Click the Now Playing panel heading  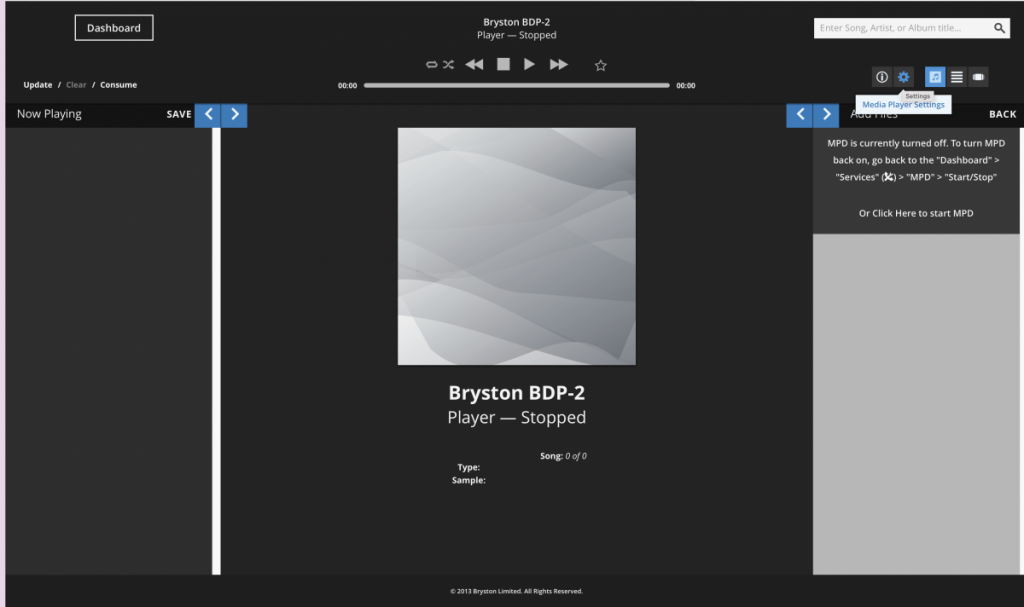[49, 114]
